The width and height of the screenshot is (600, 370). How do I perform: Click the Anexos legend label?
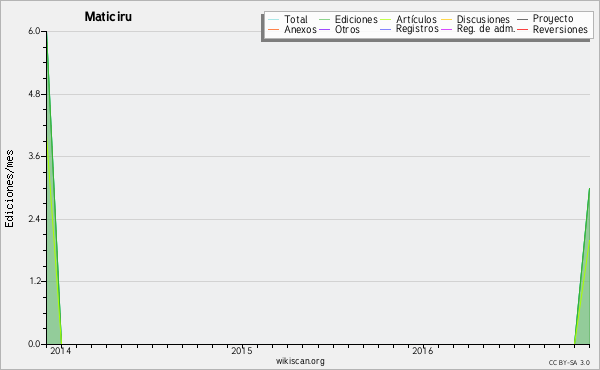click(x=300, y=29)
